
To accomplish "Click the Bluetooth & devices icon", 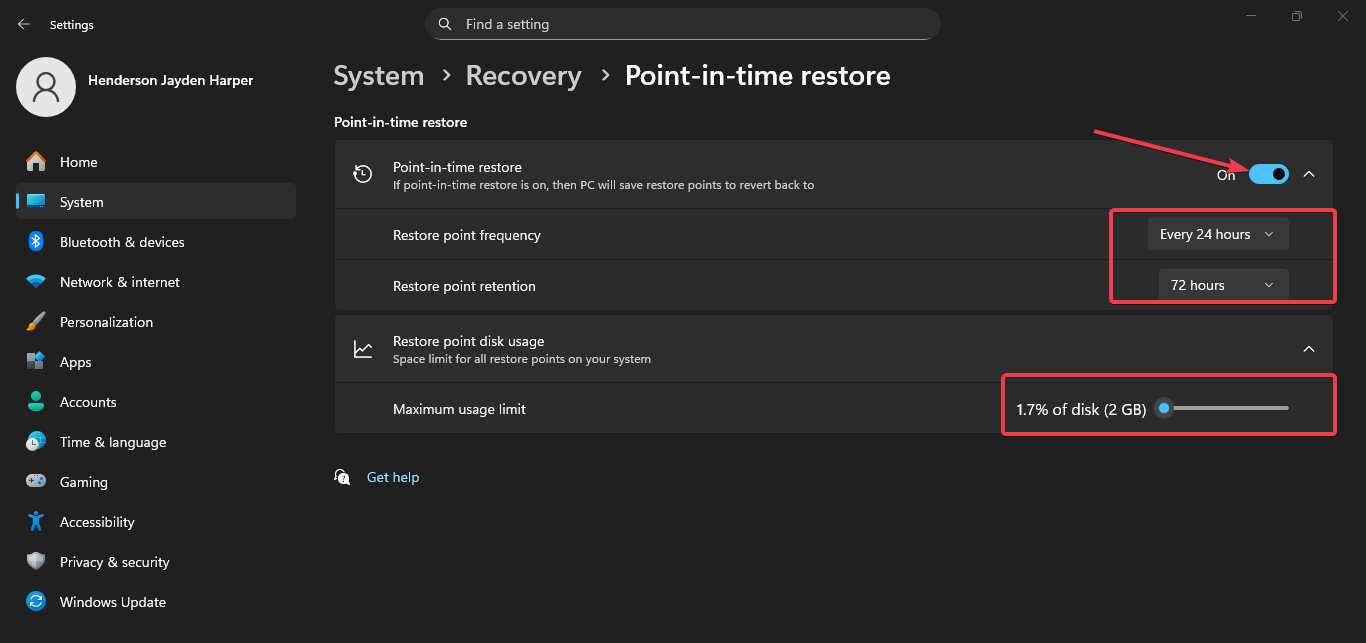I will tap(36, 242).
